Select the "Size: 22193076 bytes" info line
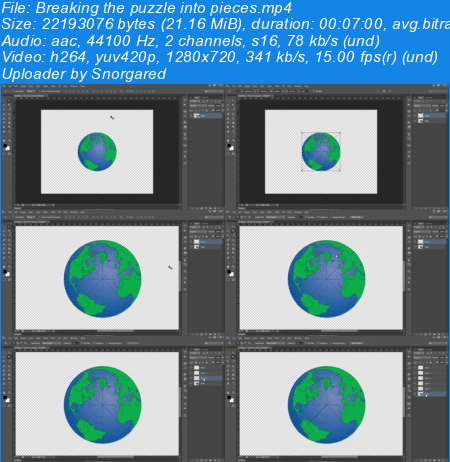Screen dimensions: 450x462 (x=225, y=24)
